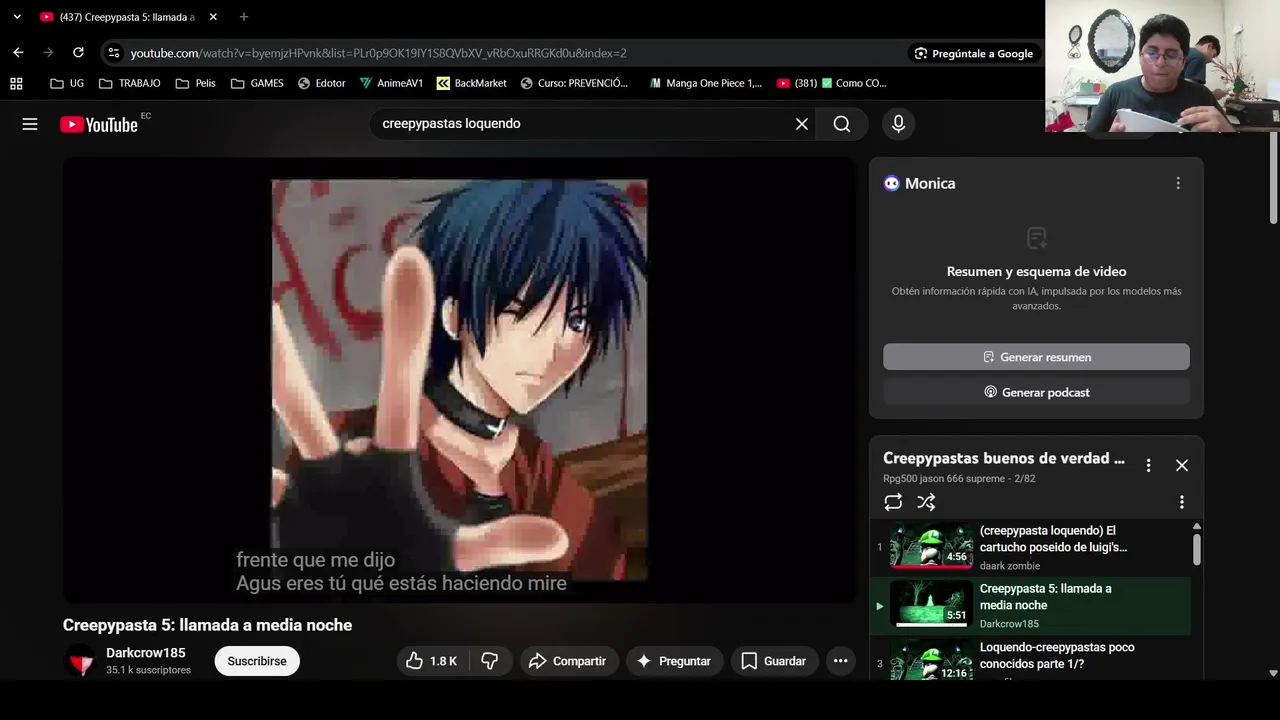The height and width of the screenshot is (720, 1280).
Task: Open the (381) Como CO bookmark
Action: click(x=832, y=83)
